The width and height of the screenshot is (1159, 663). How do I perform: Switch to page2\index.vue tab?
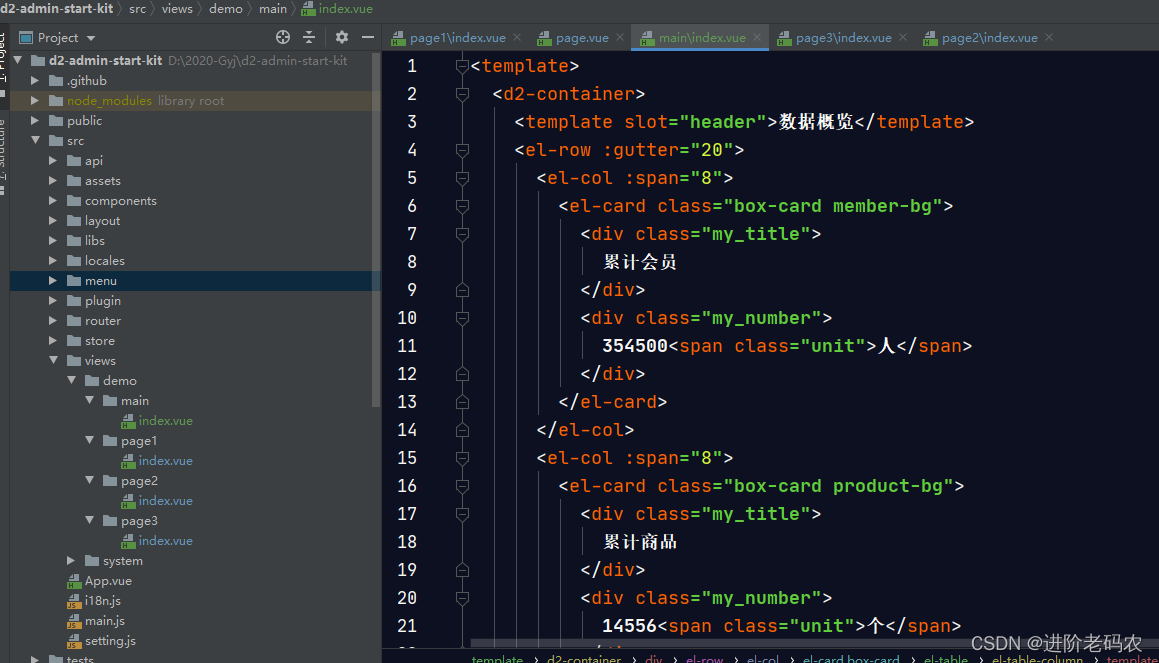coord(990,38)
